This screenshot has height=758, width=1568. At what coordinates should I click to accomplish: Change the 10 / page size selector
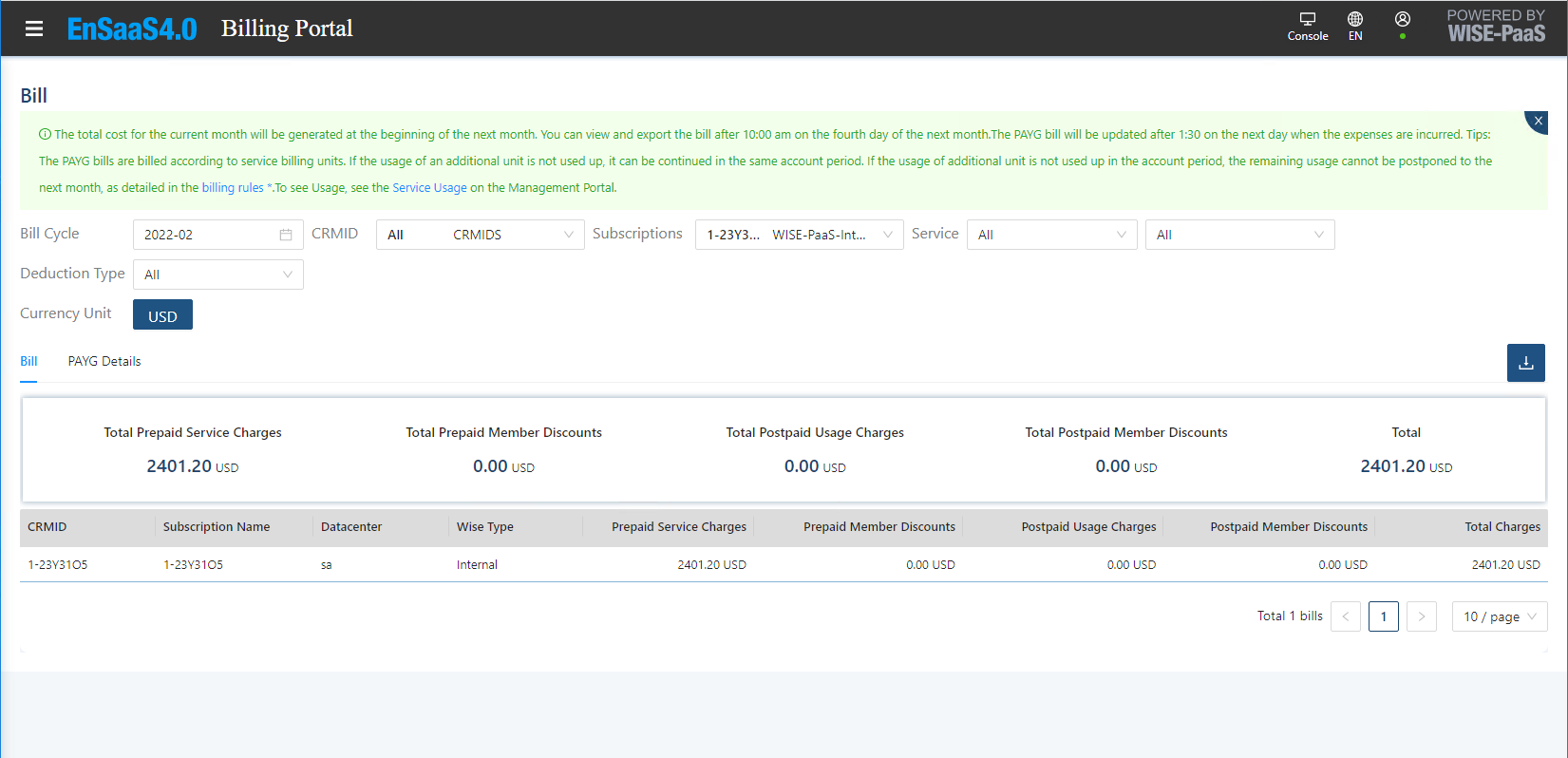coord(1500,616)
